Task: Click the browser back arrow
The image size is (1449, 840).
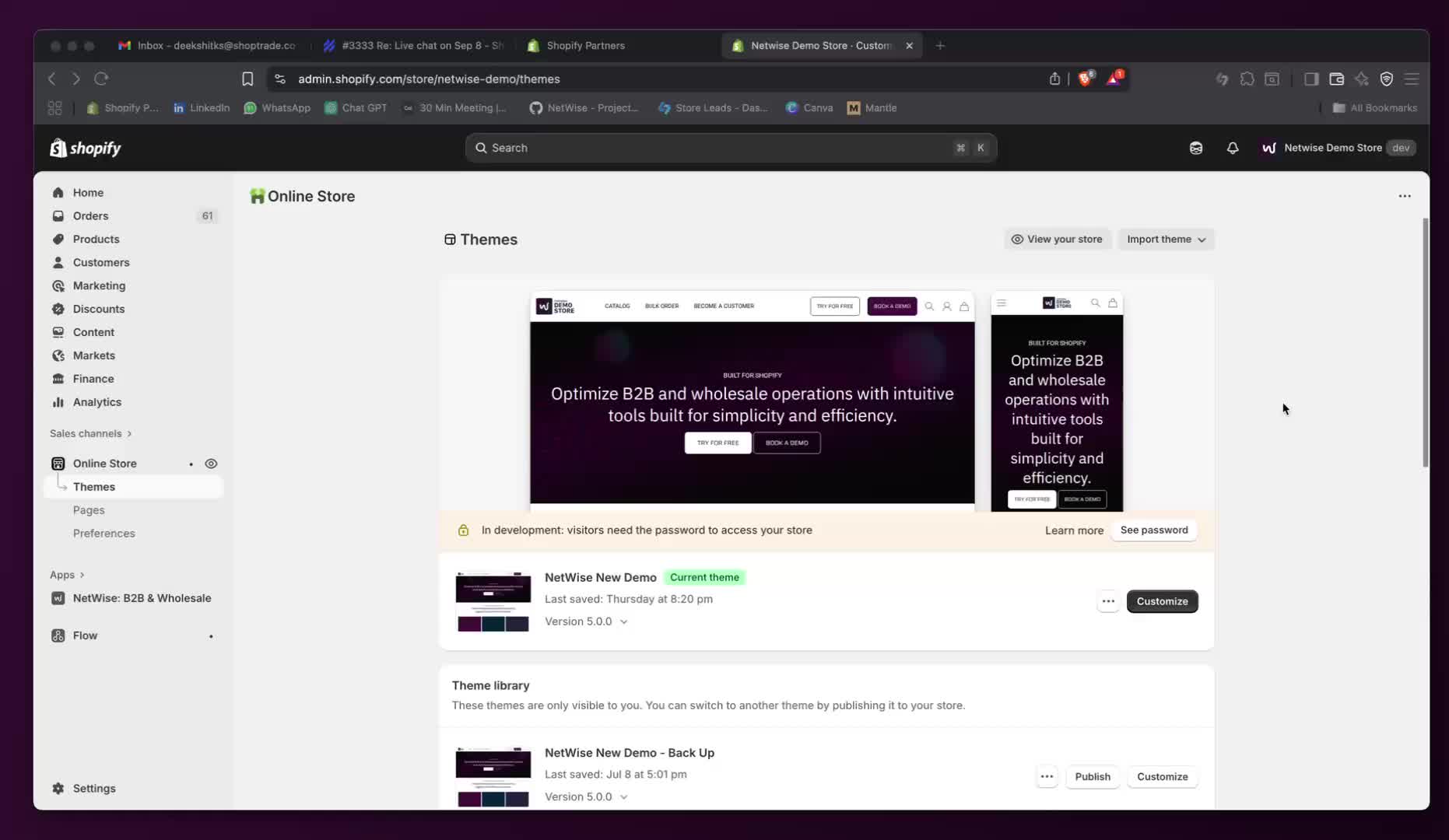Action: 52,79
